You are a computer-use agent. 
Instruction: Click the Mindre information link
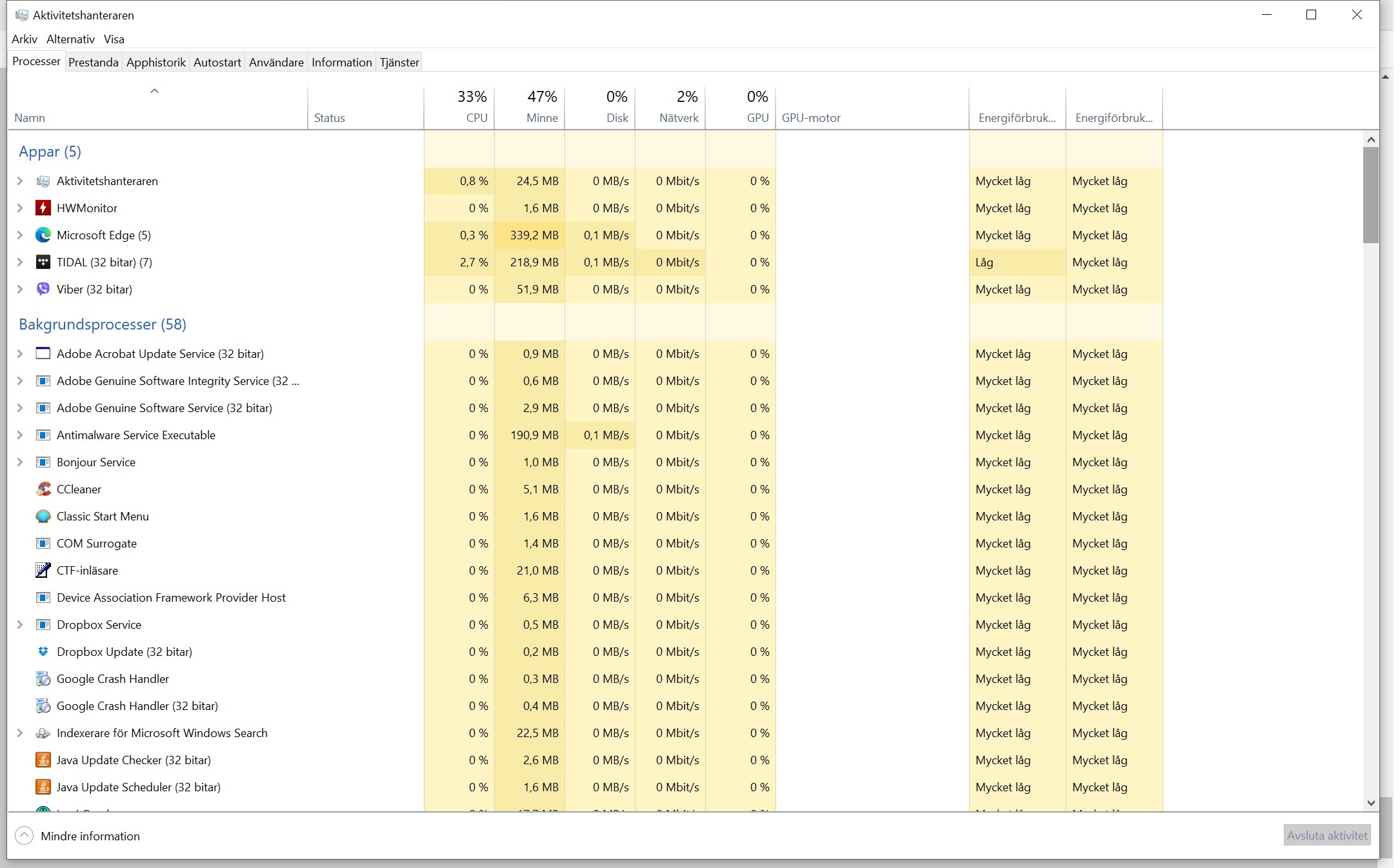[90, 836]
